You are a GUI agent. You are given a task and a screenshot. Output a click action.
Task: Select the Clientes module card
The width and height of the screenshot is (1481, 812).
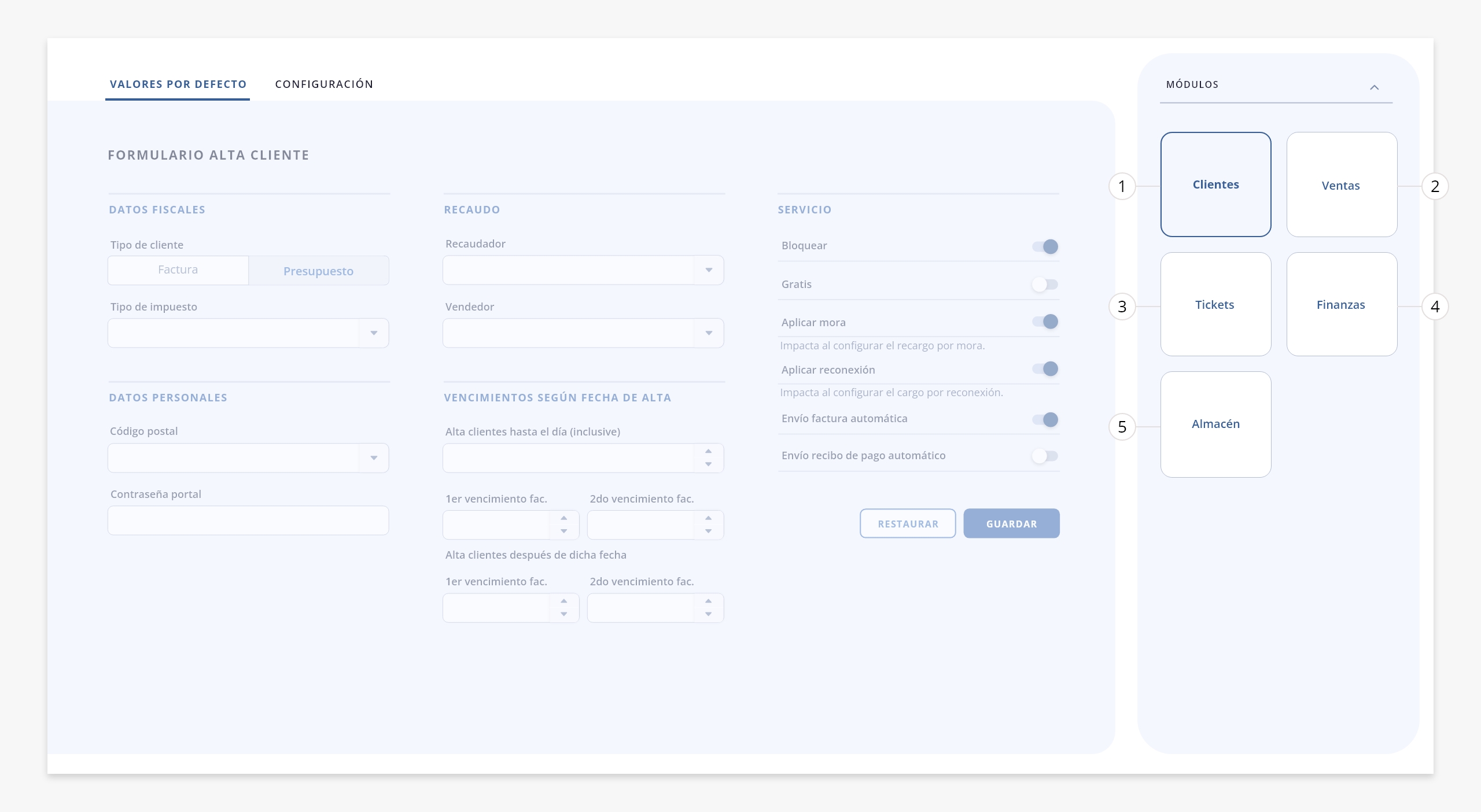(x=1215, y=184)
